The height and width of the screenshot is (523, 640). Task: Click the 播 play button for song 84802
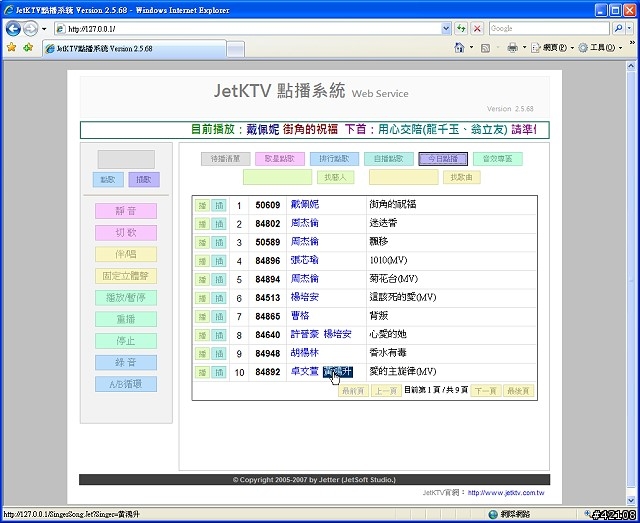coord(202,224)
